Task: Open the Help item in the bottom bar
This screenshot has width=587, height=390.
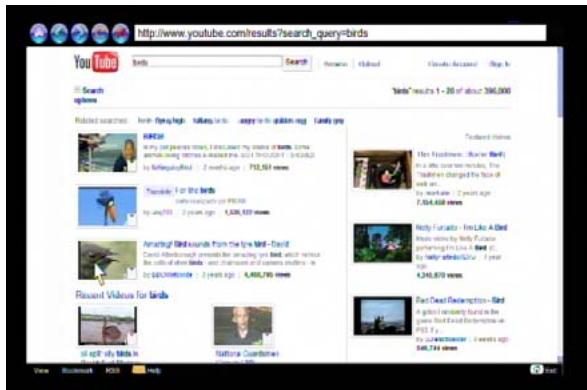Action: (x=154, y=371)
